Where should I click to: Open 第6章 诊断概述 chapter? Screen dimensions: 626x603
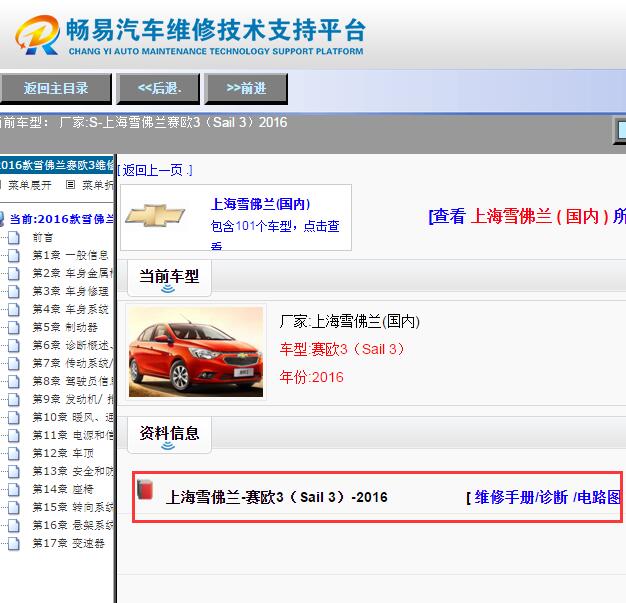pos(73,345)
